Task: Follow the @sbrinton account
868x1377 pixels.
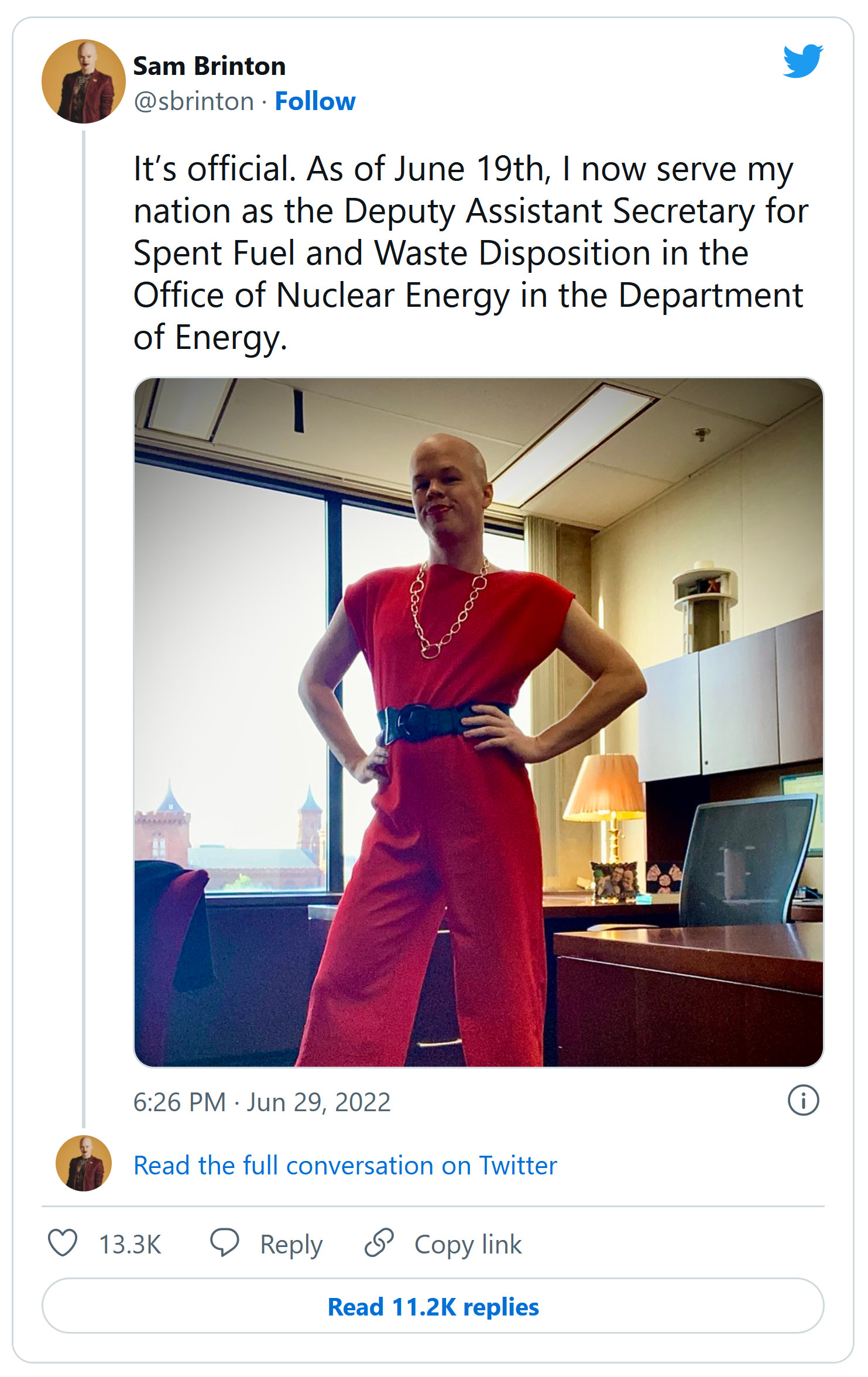Action: 315,101
